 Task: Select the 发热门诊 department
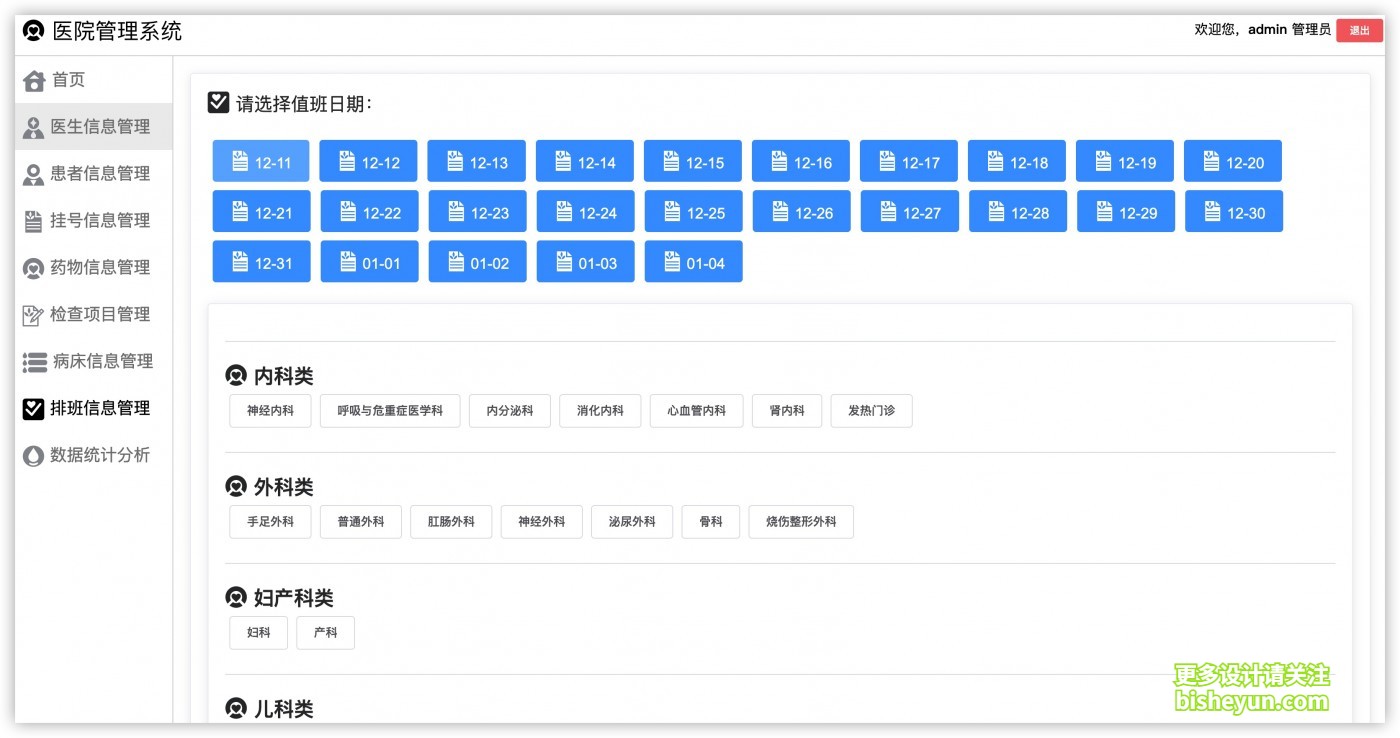[871, 411]
